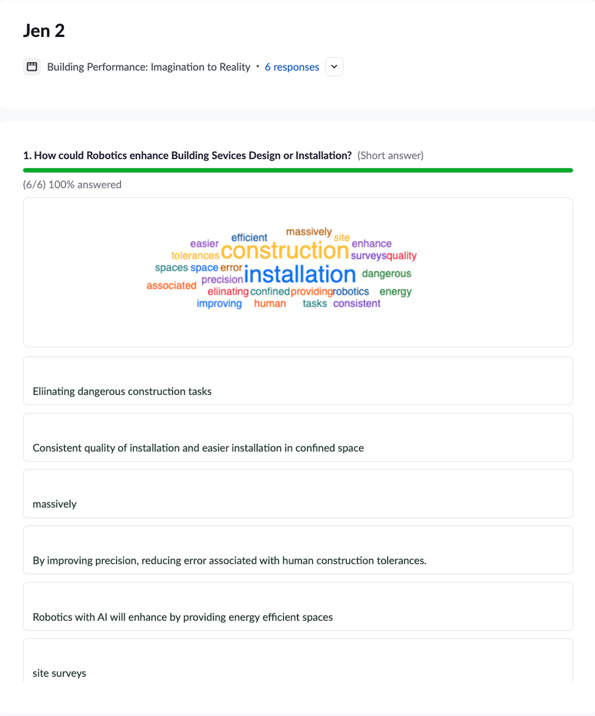Screen dimensions: 595x716
Task: Click the '(6/6) 100% answered' label
Action: [72, 184]
